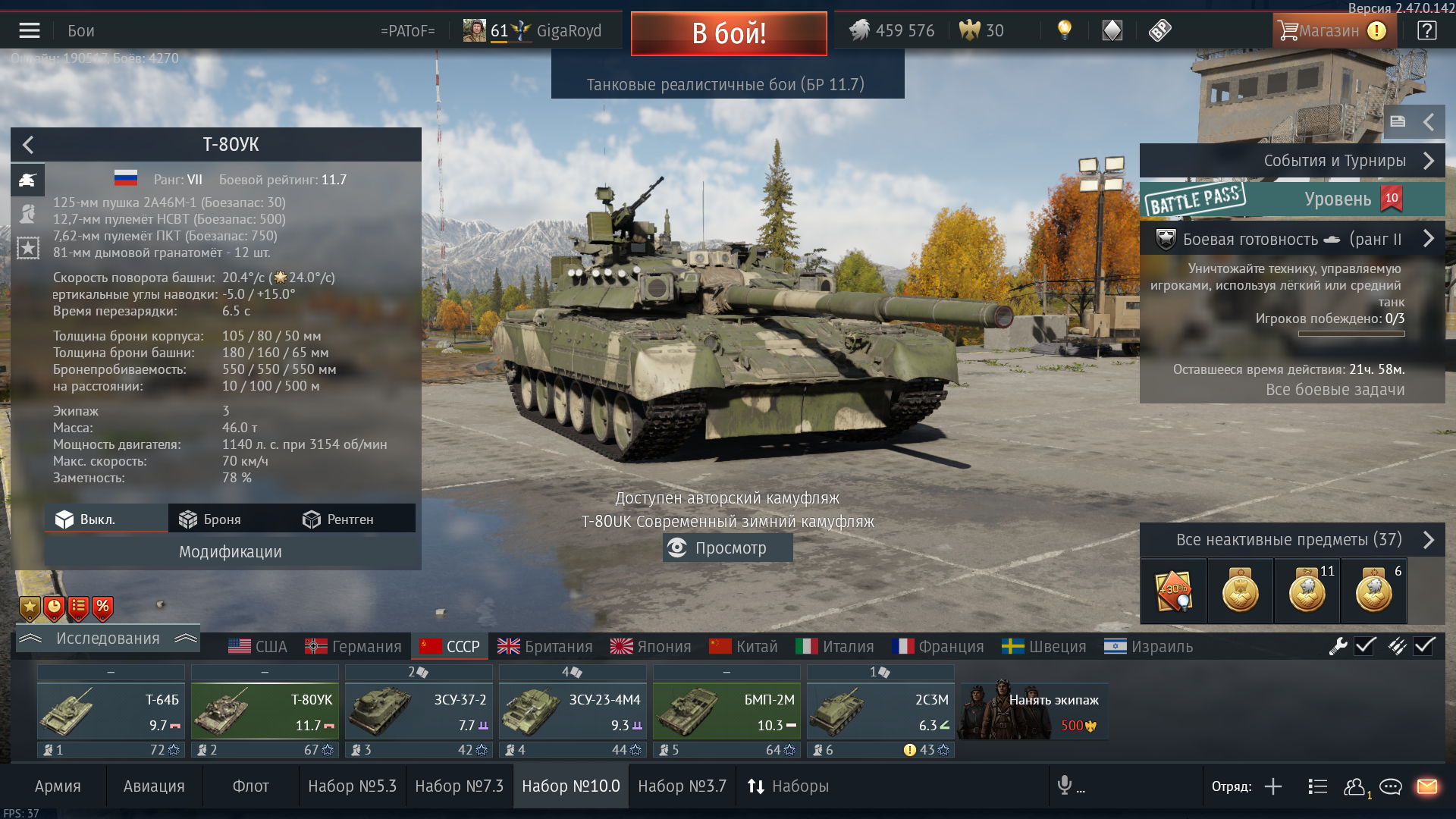Select the ЗСУ-37-2 vehicle slot

pos(419,711)
